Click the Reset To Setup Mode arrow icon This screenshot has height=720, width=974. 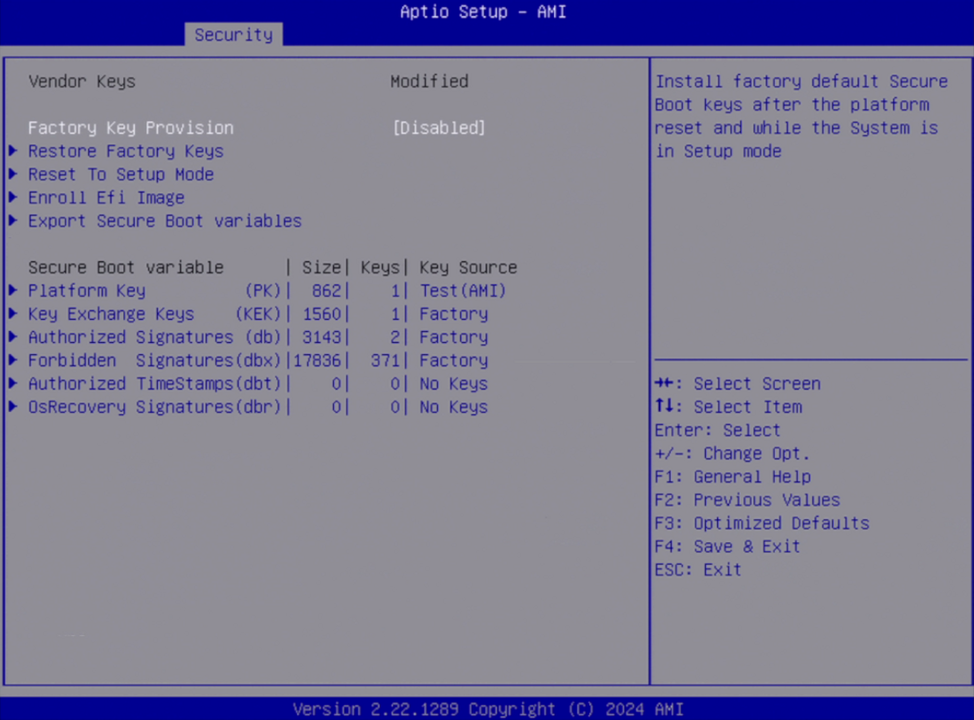12,174
